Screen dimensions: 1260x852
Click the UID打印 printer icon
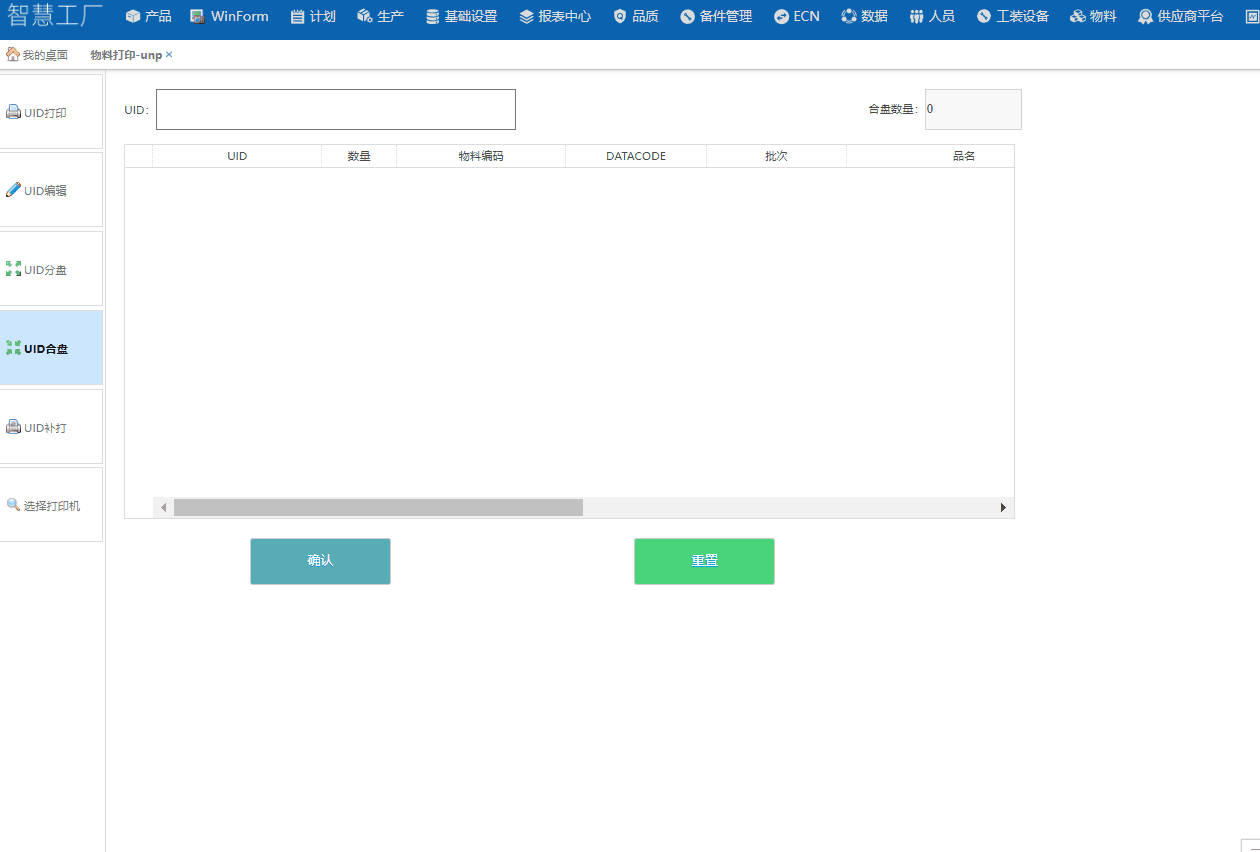(x=13, y=113)
